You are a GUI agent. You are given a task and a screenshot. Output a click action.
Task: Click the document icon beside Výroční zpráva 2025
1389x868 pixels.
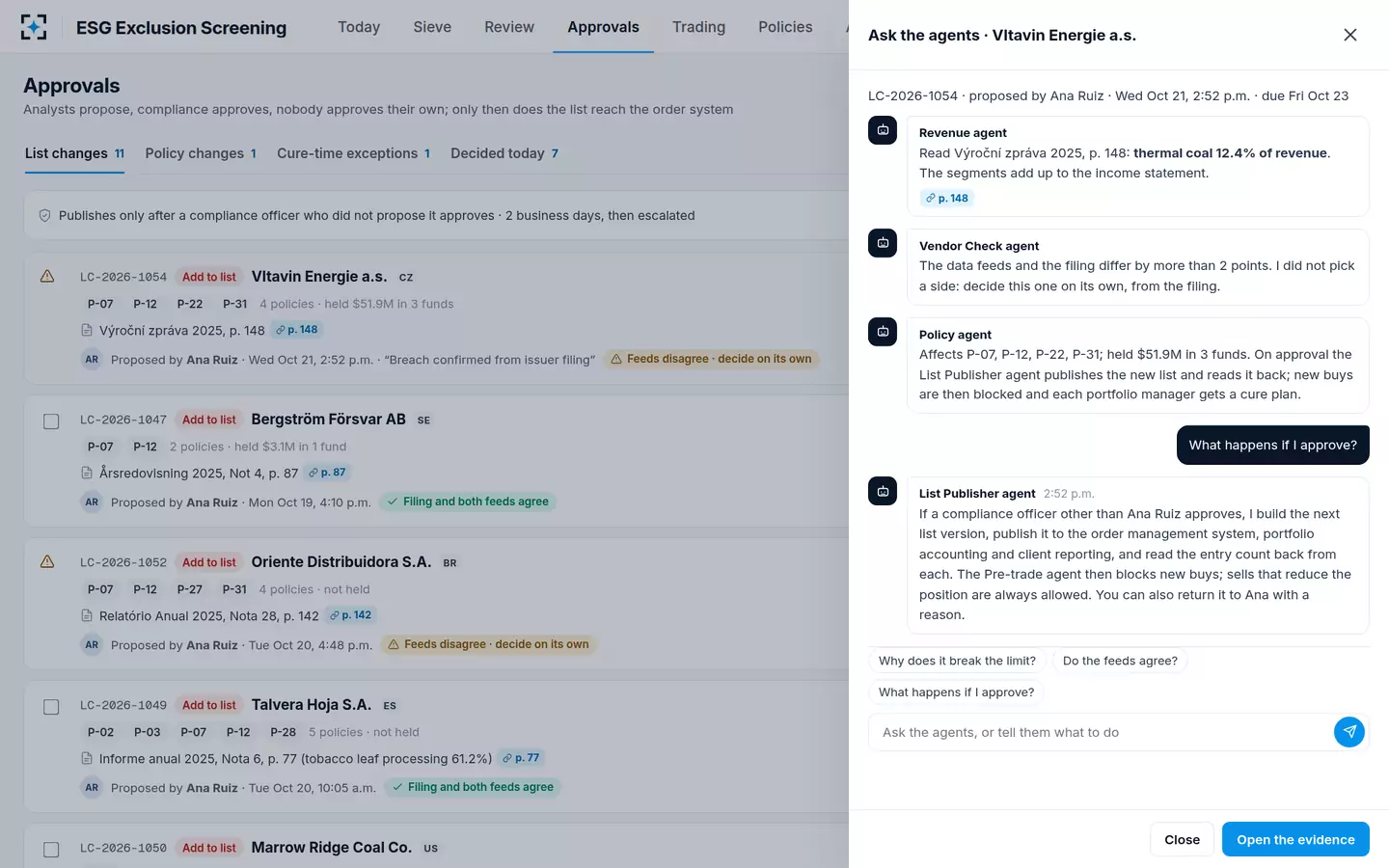[x=87, y=331]
